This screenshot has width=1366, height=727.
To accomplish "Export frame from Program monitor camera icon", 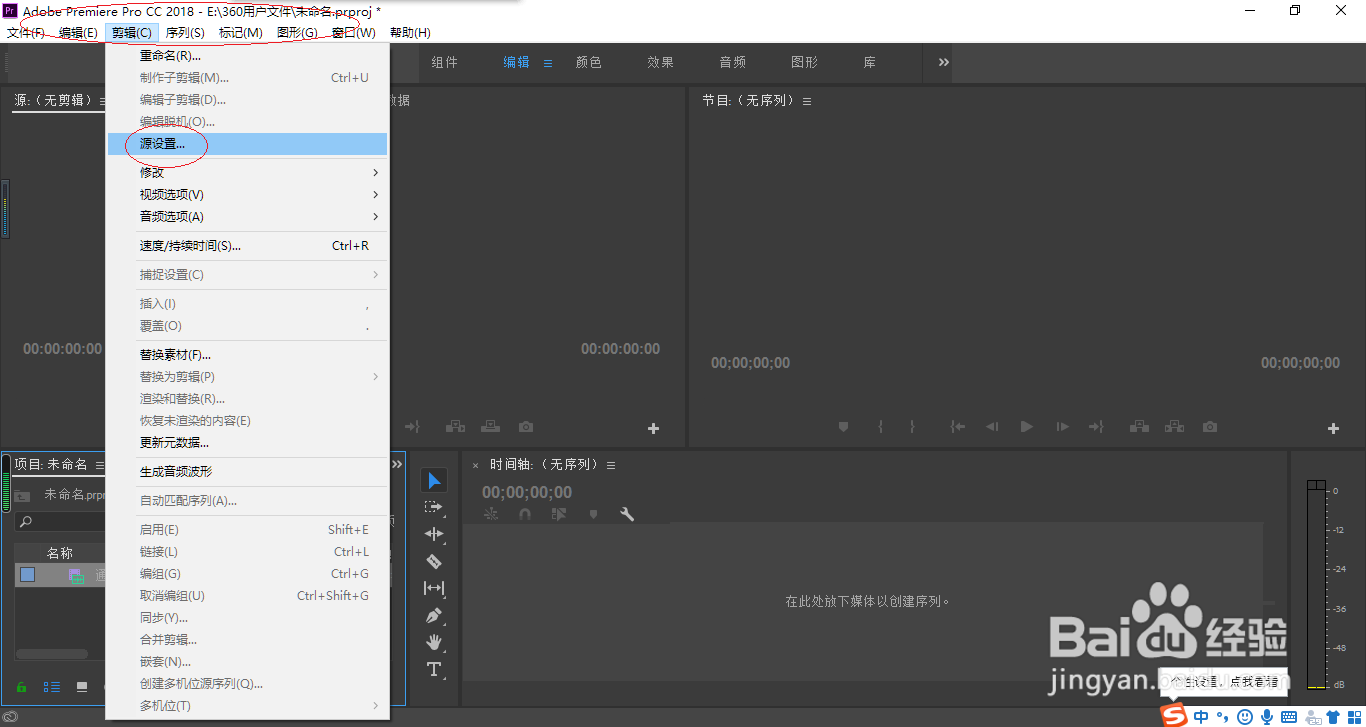I will (x=1210, y=427).
